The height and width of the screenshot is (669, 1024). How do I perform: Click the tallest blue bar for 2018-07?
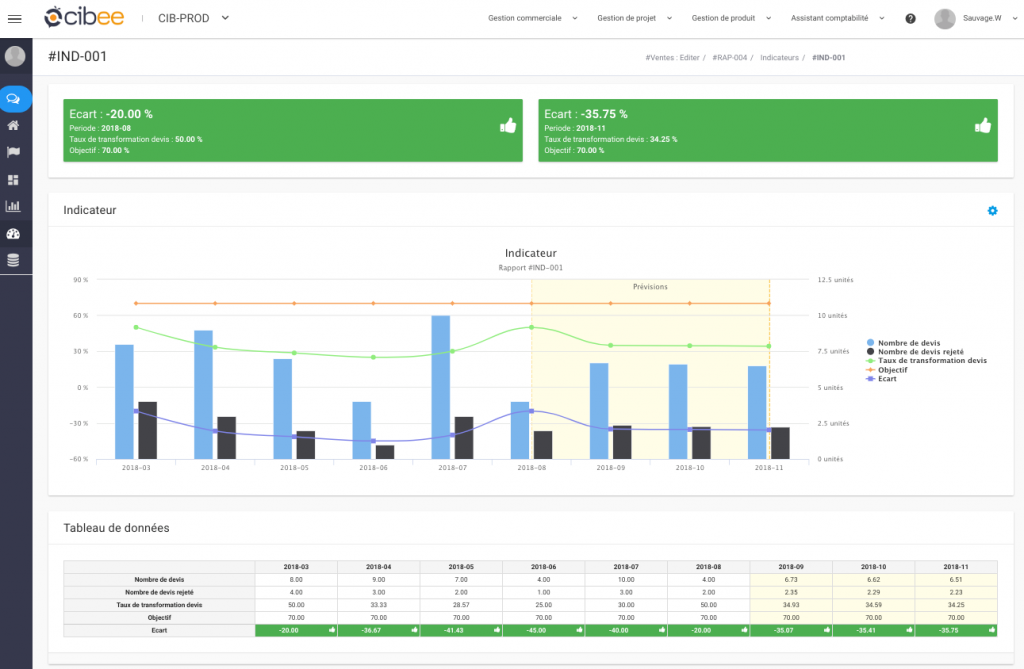pos(441,387)
